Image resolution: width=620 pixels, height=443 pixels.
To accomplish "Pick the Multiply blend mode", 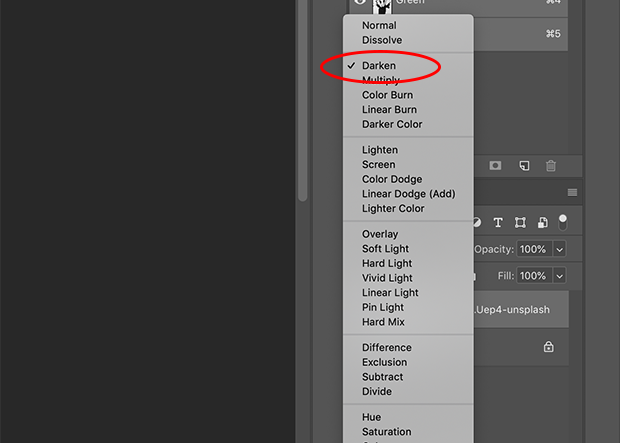I will [408, 80].
